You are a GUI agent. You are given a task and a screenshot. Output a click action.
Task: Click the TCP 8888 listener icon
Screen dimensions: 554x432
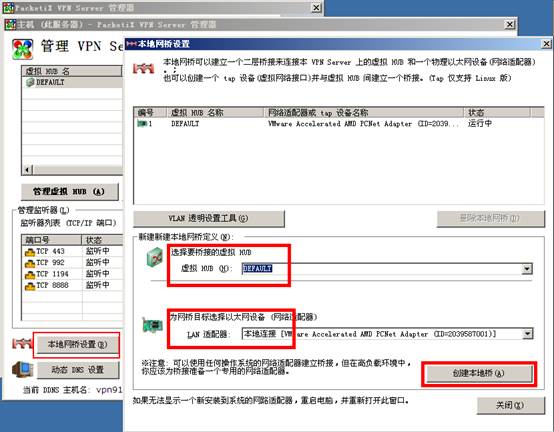[30, 286]
